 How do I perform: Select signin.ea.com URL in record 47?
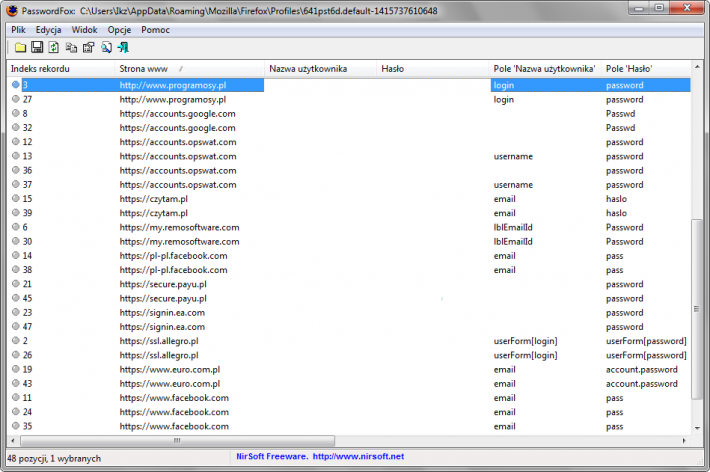point(162,327)
